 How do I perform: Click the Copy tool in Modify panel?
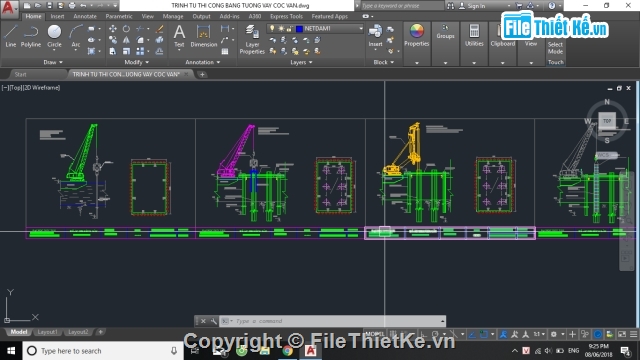[113, 40]
